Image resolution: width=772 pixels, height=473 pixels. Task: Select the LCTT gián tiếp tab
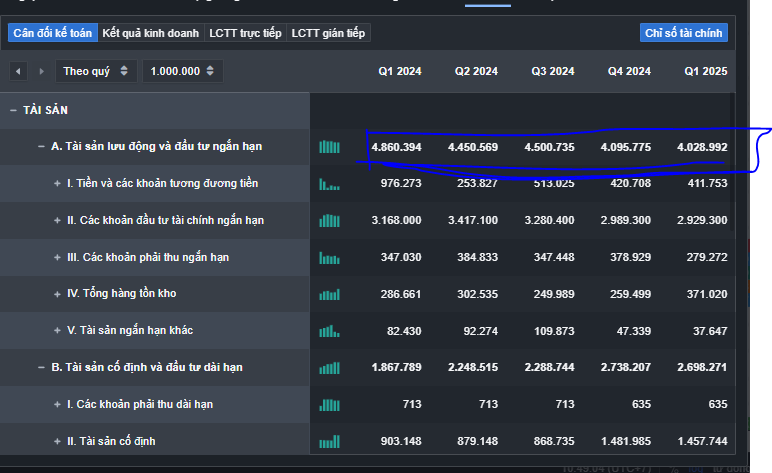coord(329,33)
